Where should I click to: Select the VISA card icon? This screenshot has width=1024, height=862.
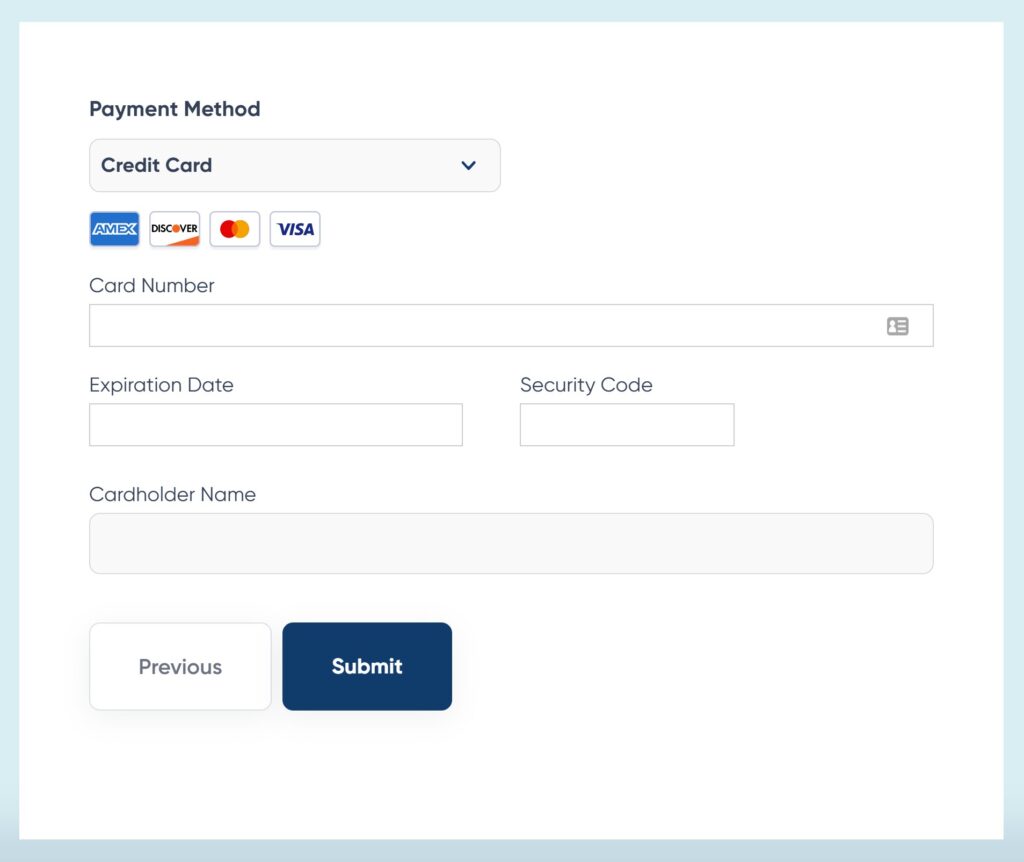294,229
